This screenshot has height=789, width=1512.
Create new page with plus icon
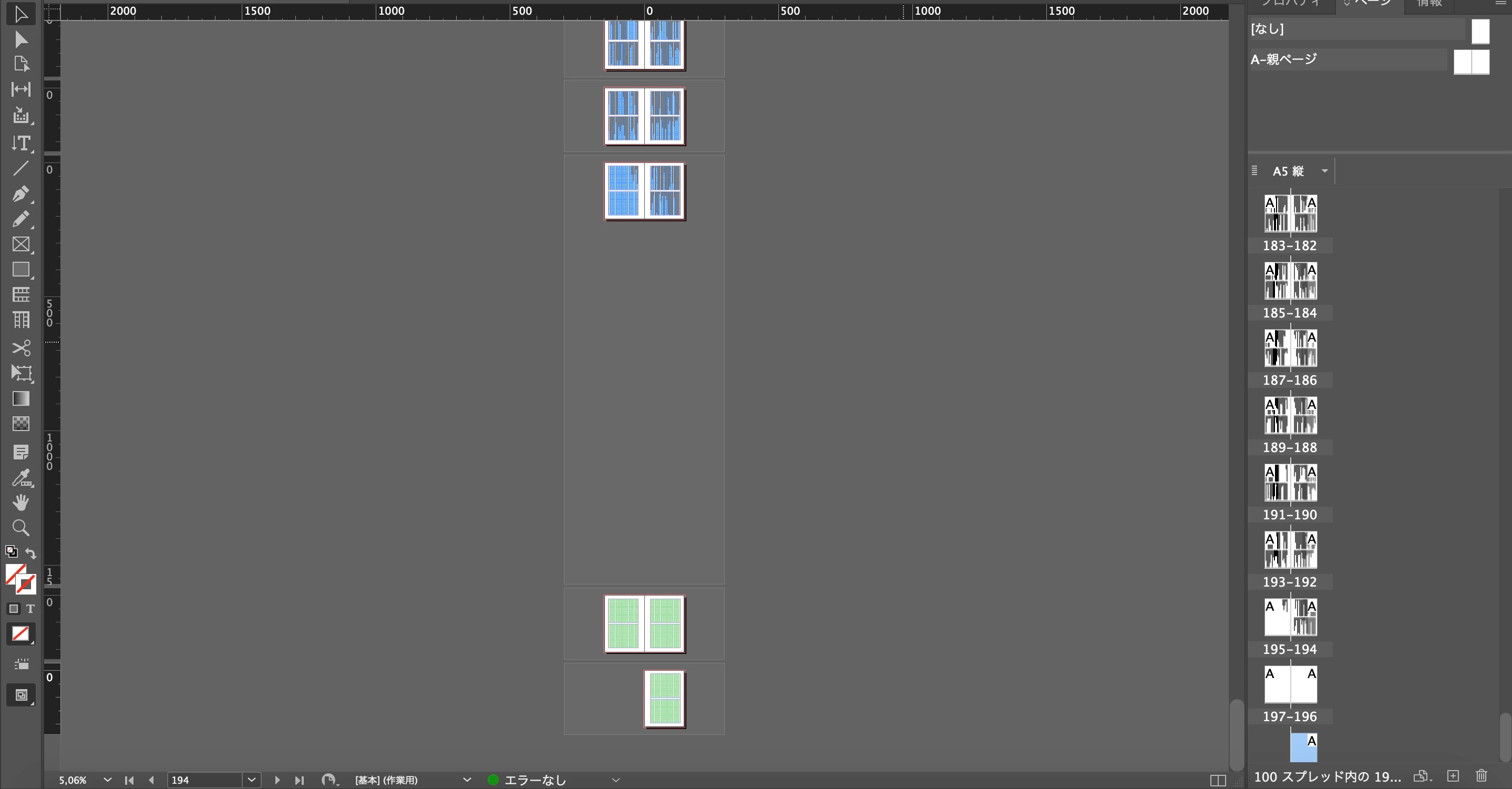pyautogui.click(x=1453, y=776)
